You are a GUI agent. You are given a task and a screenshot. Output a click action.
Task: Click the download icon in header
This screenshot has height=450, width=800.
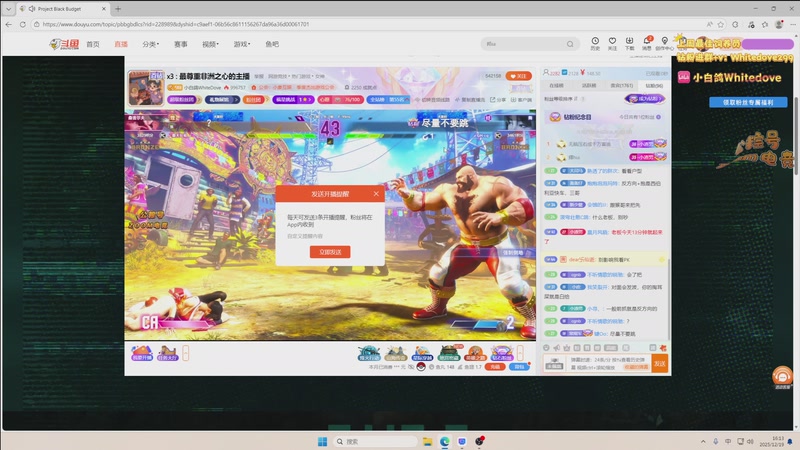click(630, 43)
